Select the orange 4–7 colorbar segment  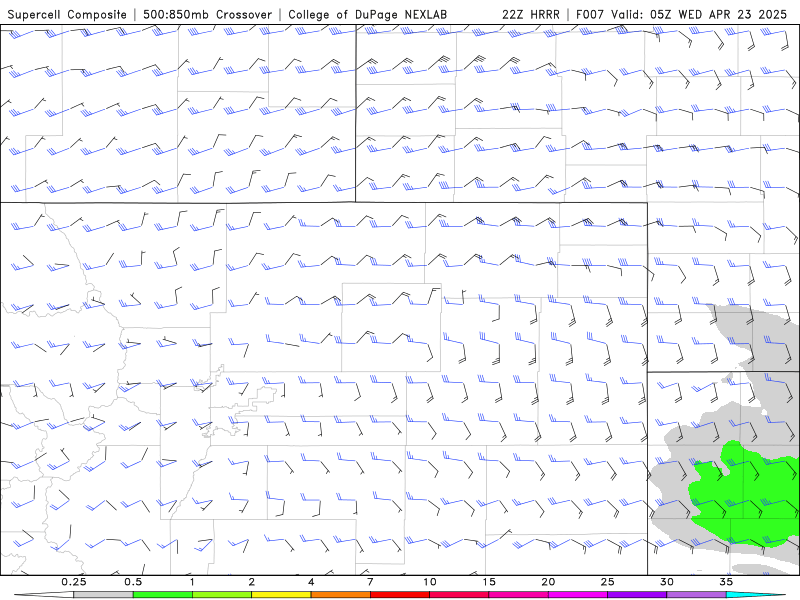[x=340, y=595]
